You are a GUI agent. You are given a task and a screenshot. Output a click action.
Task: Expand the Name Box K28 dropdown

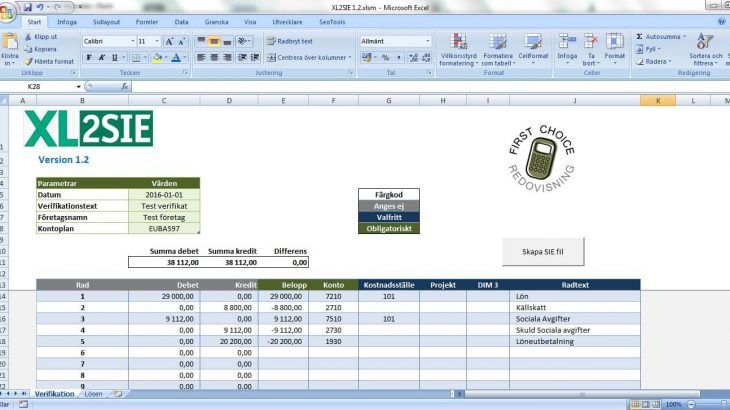[x=78, y=87]
